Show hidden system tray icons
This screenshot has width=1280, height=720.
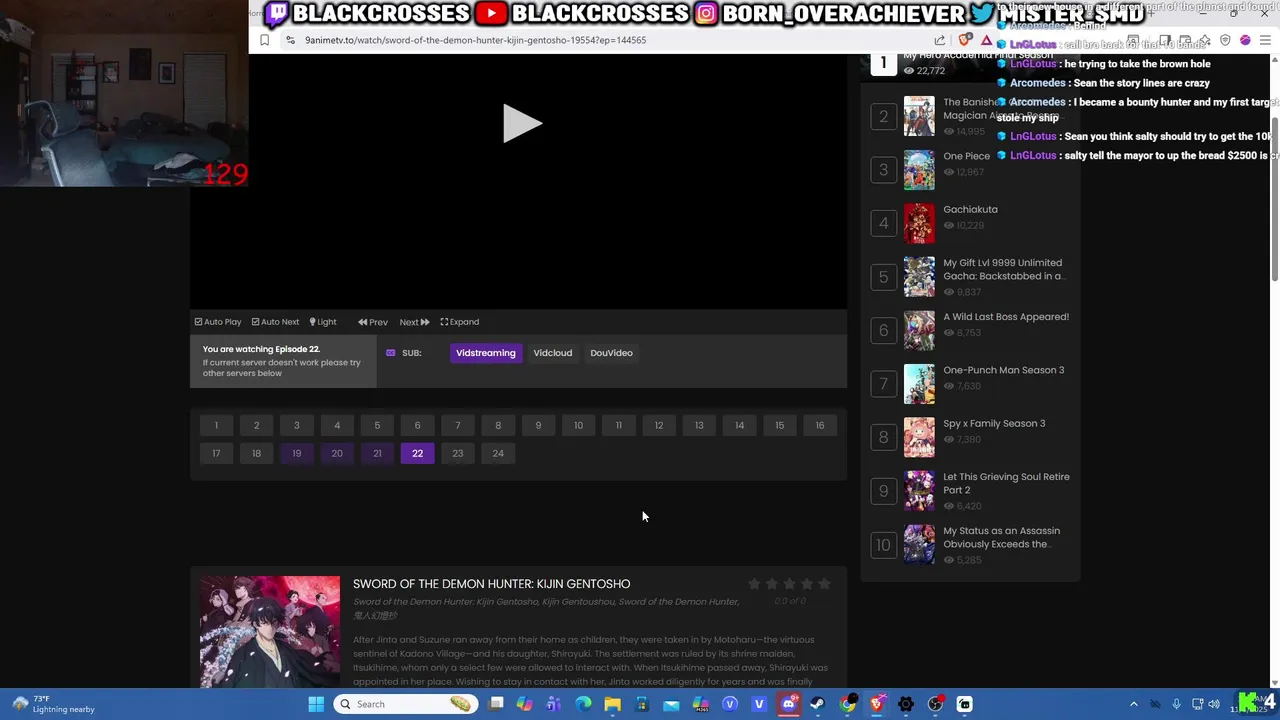[x=1133, y=704]
